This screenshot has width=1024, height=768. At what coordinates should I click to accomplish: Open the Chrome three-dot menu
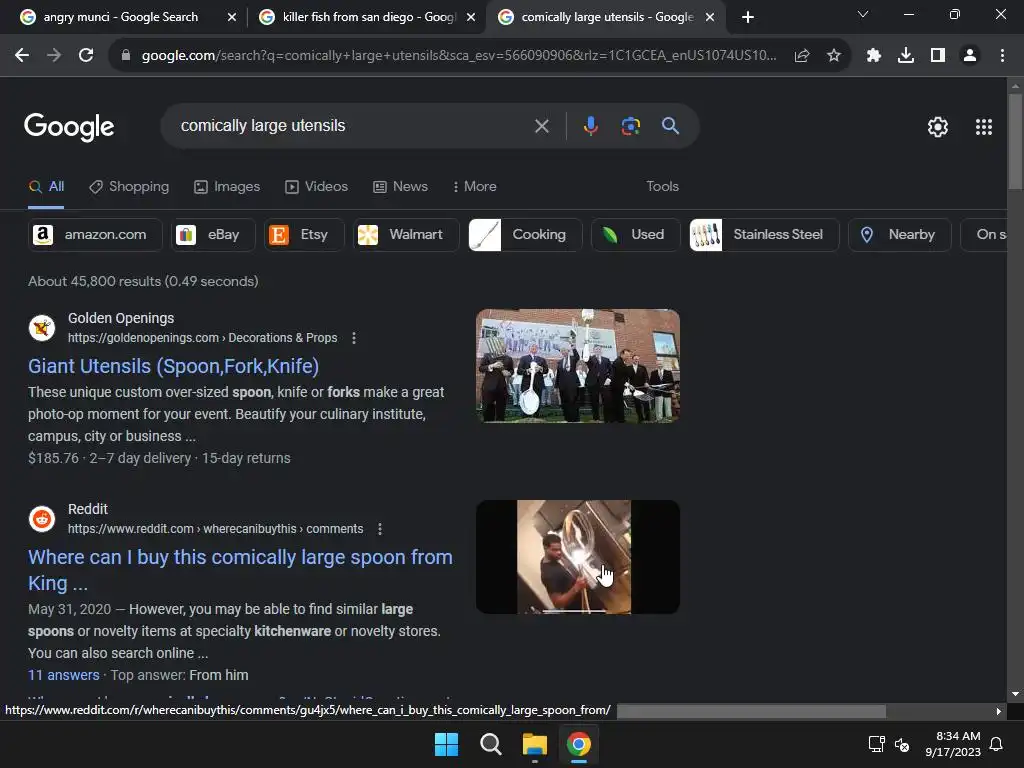[1002, 56]
